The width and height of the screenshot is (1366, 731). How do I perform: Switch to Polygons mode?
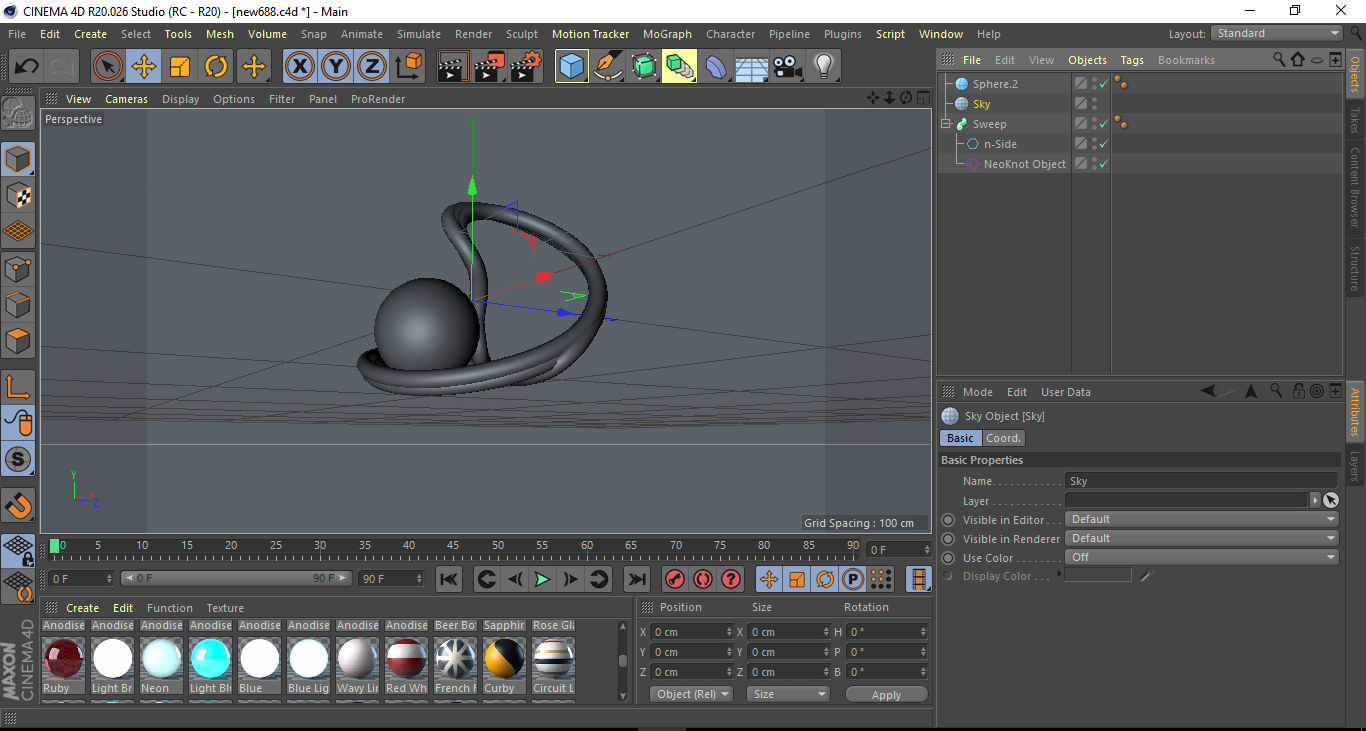point(18,341)
